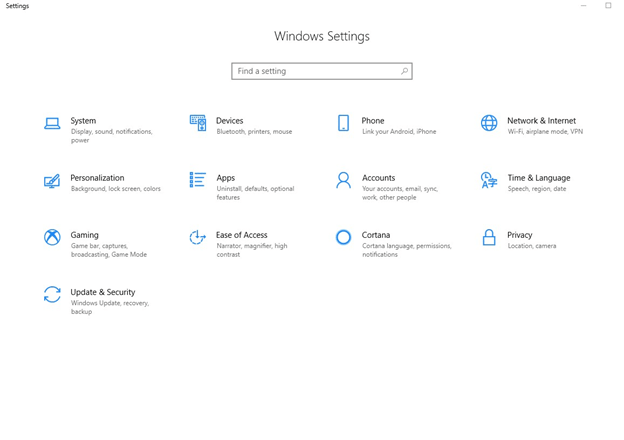Open Apps settings title

click(x=226, y=178)
